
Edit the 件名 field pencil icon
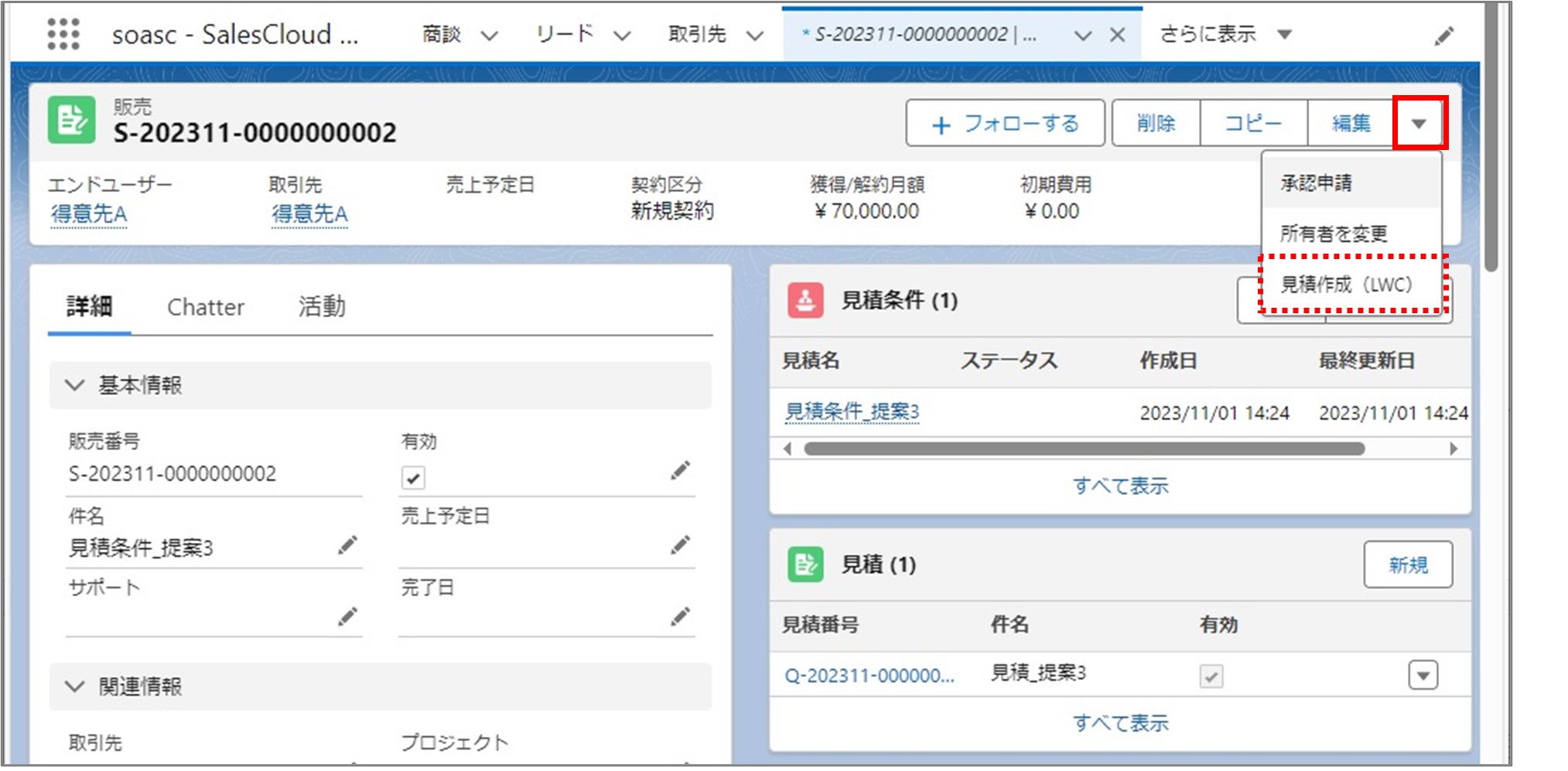tap(347, 546)
